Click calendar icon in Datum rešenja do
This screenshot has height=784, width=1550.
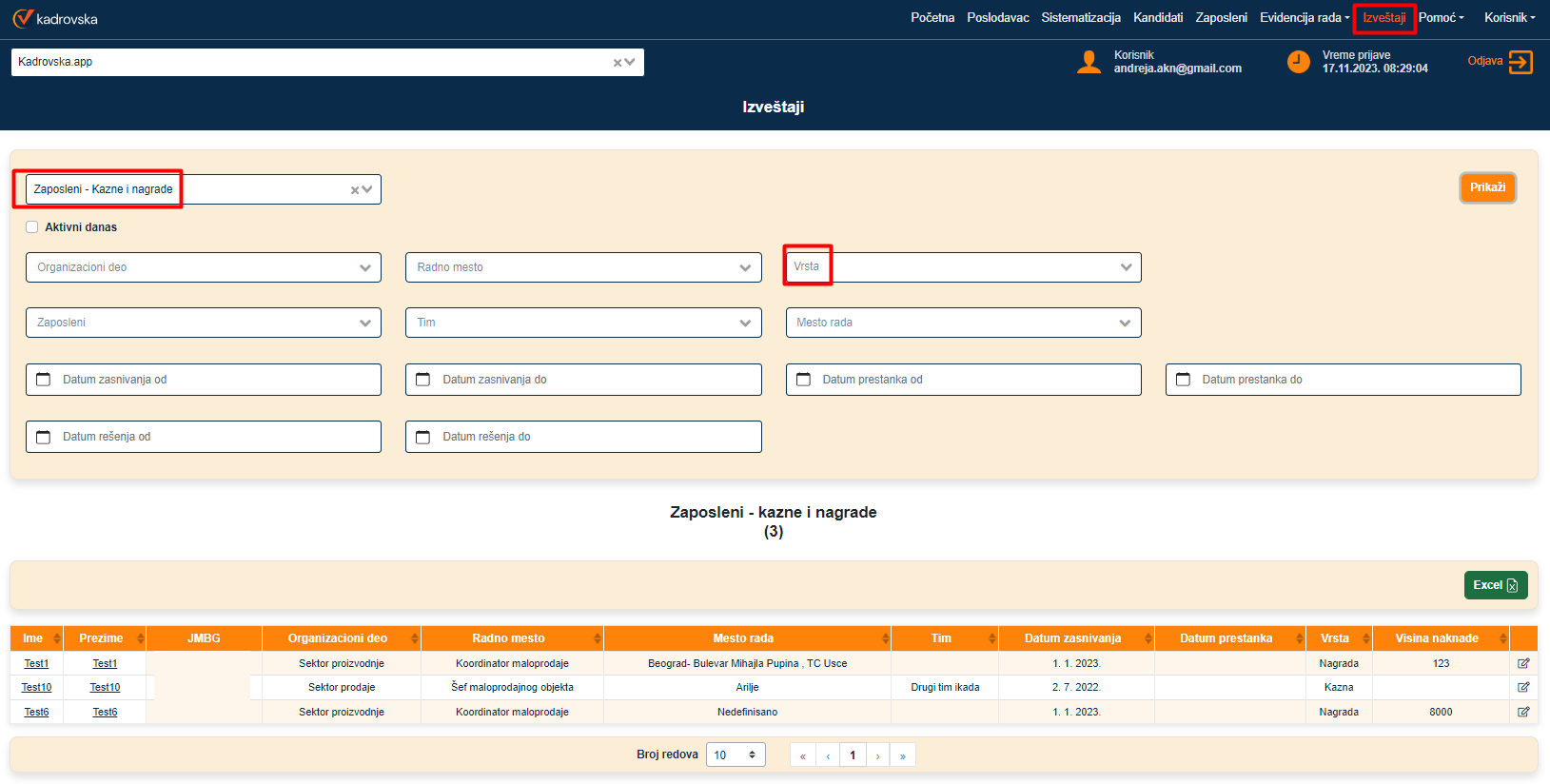[x=423, y=437]
